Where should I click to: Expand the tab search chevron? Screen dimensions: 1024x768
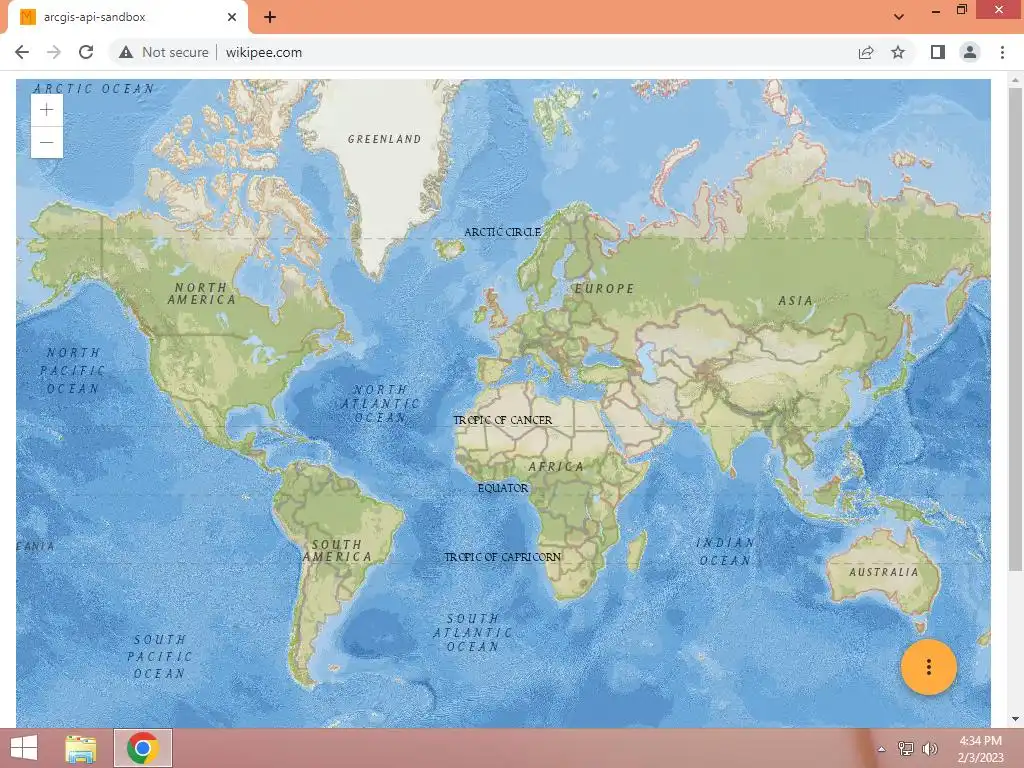[x=899, y=17]
